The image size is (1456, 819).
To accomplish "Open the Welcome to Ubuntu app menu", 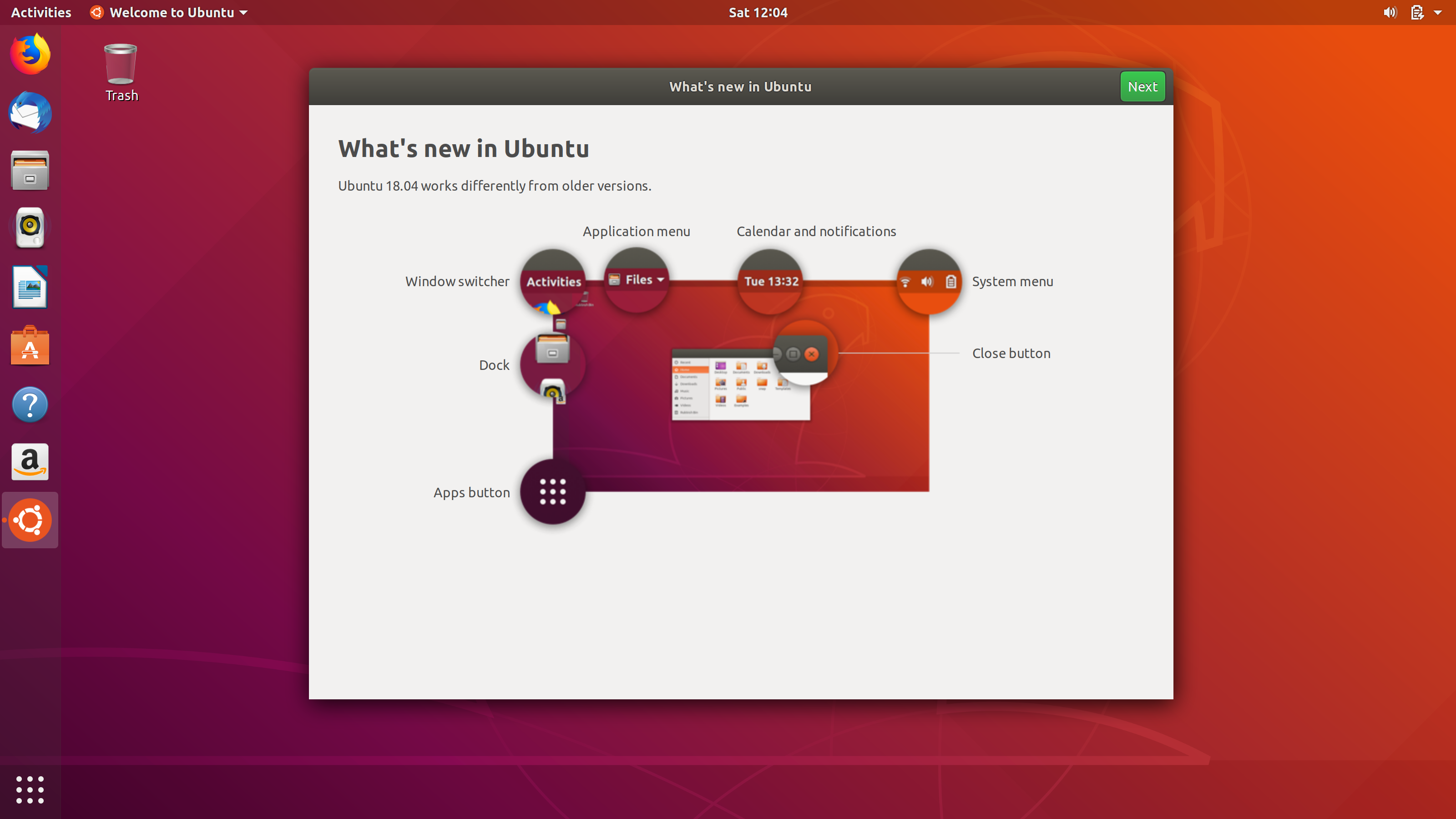I will 168,12.
